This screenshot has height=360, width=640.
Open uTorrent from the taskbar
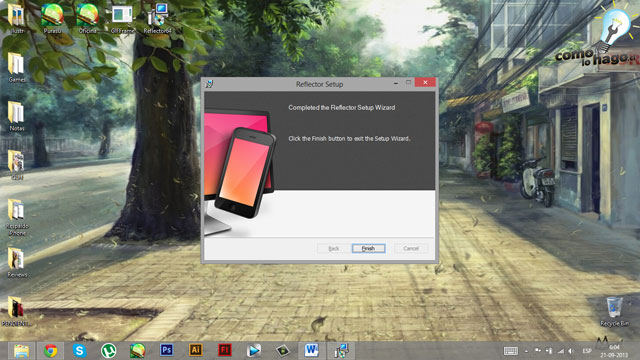click(109, 351)
